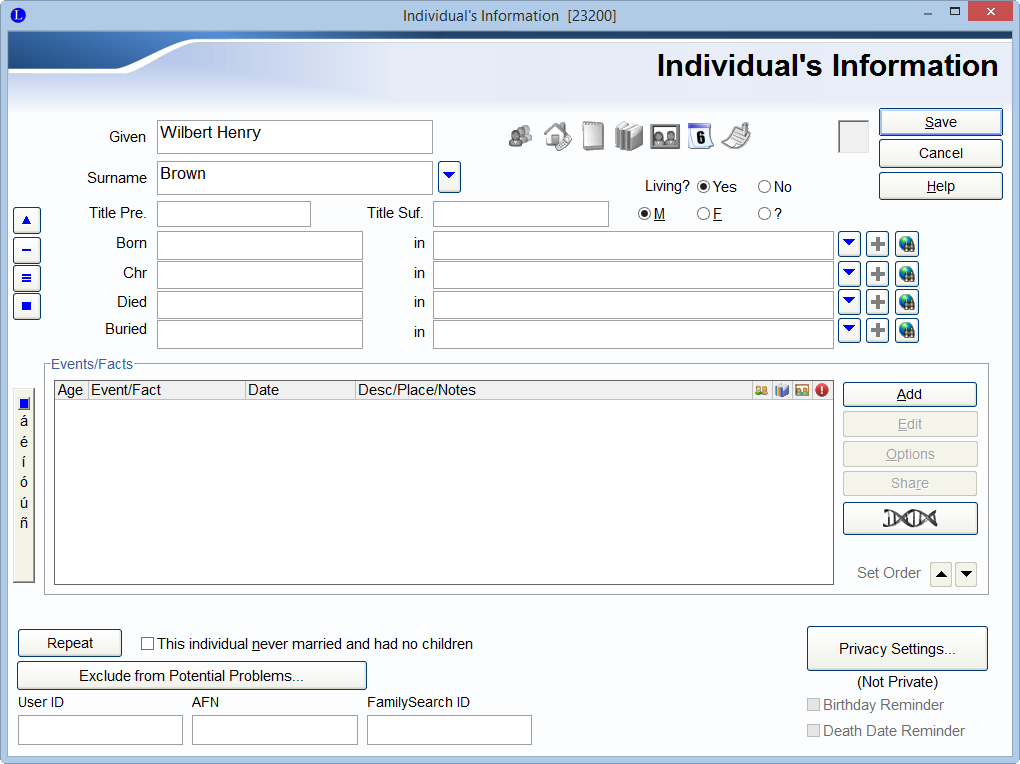Image resolution: width=1020 pixels, height=764 pixels.
Task: Open the globe map icon for Died place
Action: tap(907, 302)
